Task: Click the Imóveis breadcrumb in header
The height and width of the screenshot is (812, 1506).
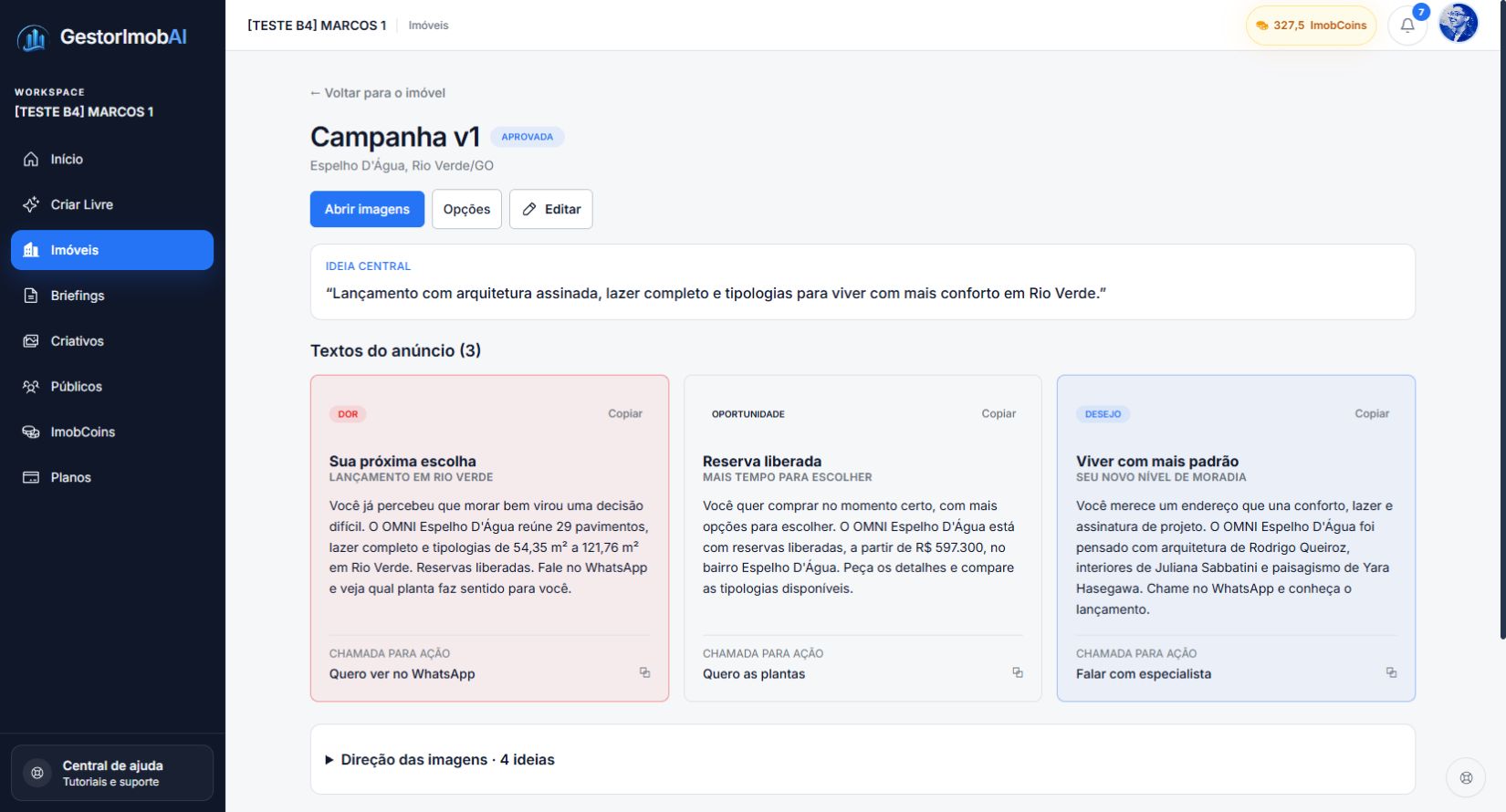Action: [x=428, y=26]
